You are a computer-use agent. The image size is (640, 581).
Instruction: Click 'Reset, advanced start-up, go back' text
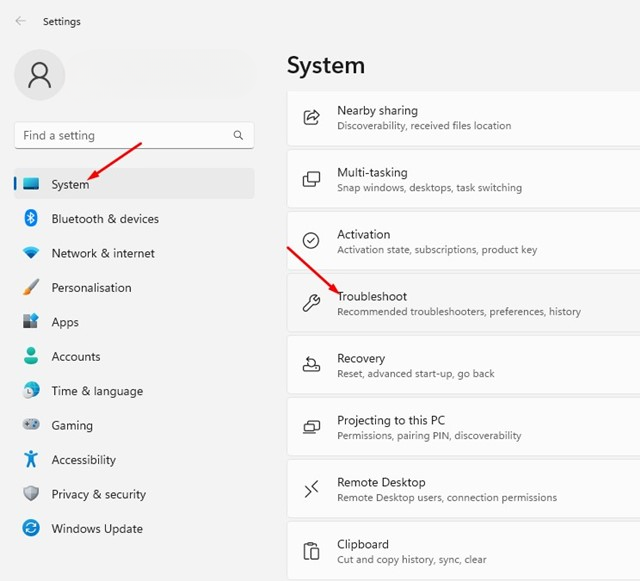pyautogui.click(x=416, y=374)
